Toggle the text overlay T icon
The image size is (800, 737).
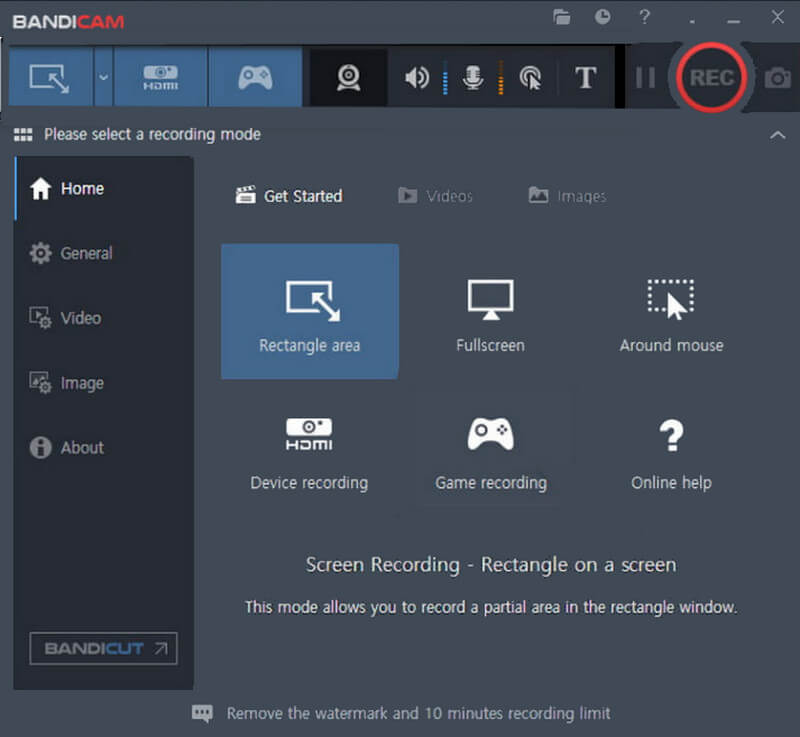pyautogui.click(x=585, y=78)
